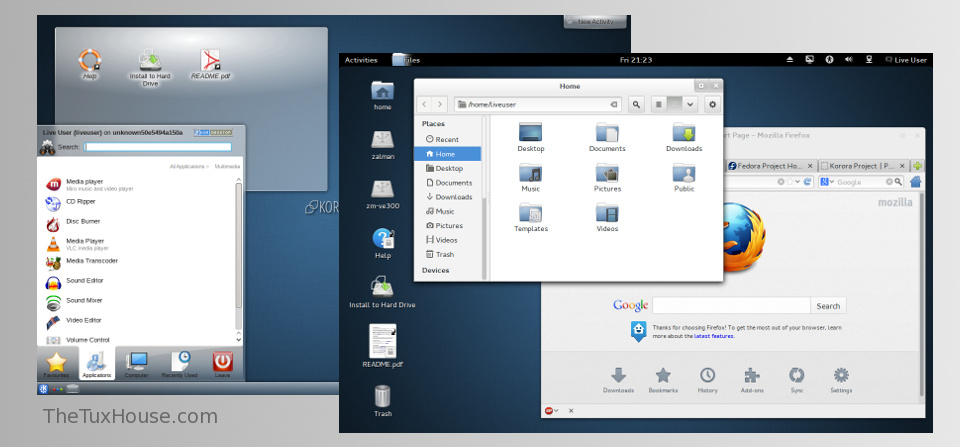Click the Google Search button
The image size is (960, 447).
[828, 306]
